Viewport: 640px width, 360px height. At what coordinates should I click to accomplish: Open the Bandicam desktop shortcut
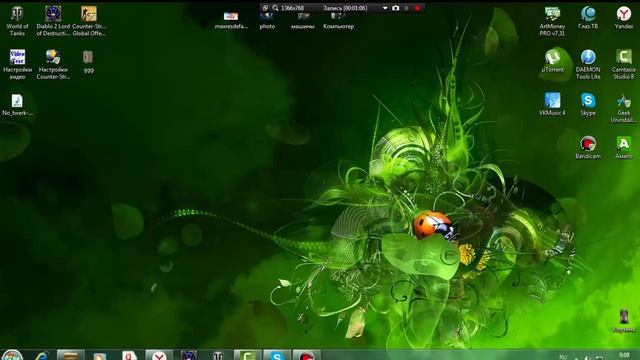(x=588, y=147)
